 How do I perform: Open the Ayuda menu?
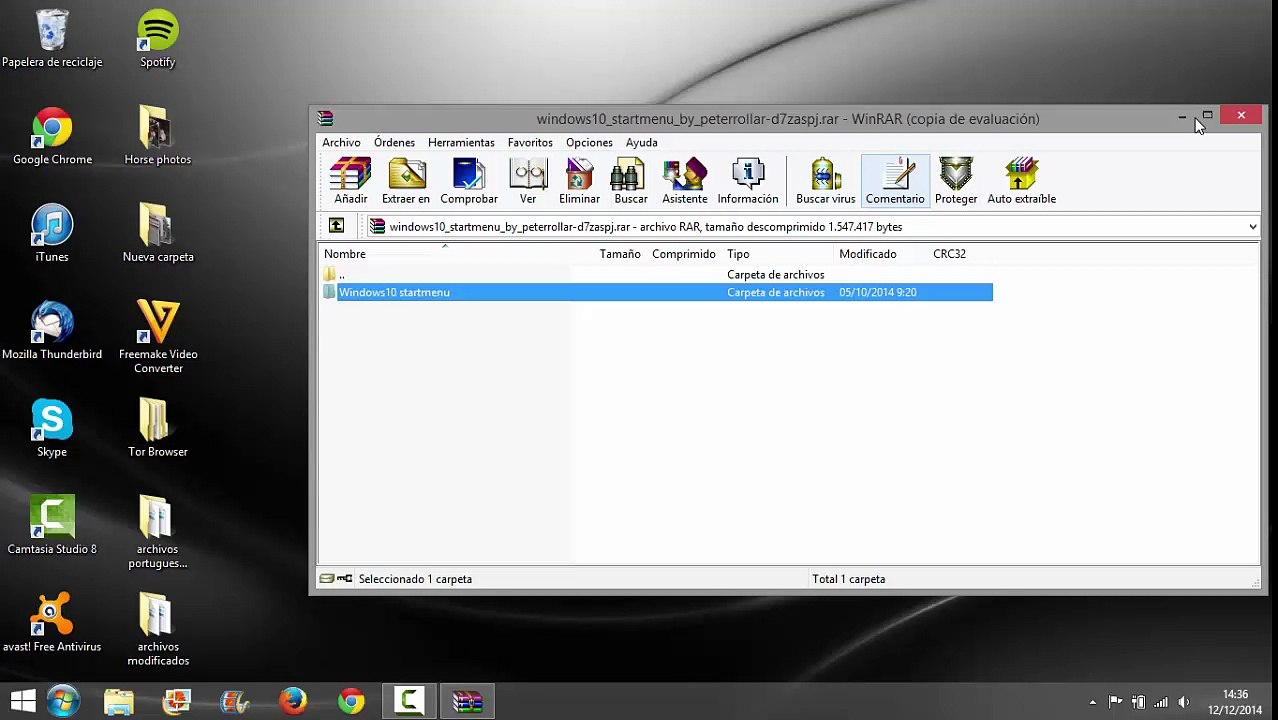642,143
